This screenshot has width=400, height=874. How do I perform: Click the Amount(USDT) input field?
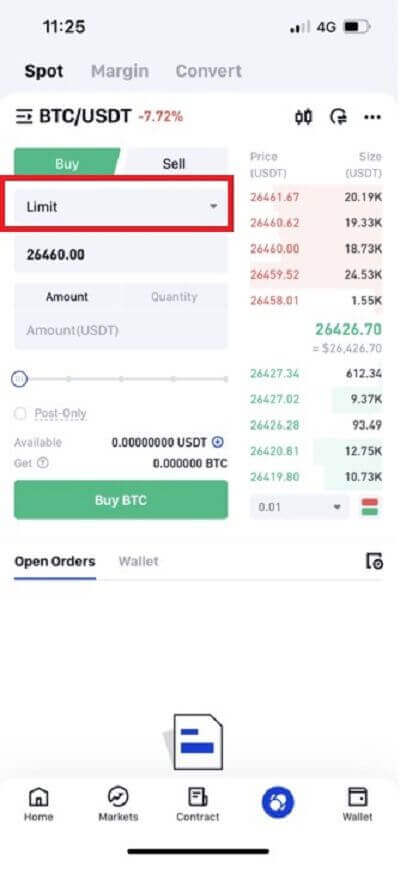point(121,331)
